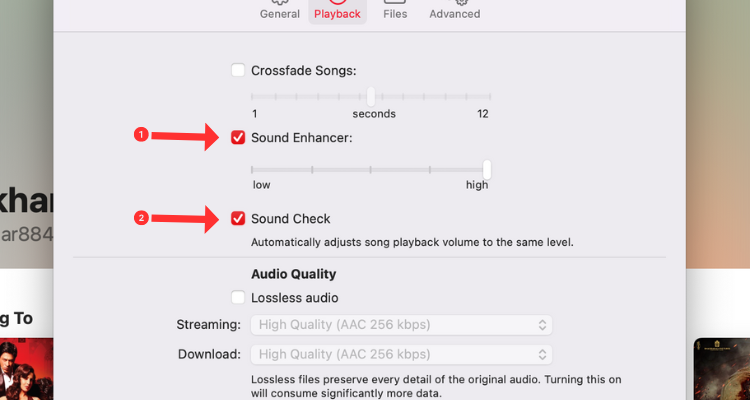Expand the Download quality dropdown
This screenshot has width=750, height=400.
click(400, 354)
